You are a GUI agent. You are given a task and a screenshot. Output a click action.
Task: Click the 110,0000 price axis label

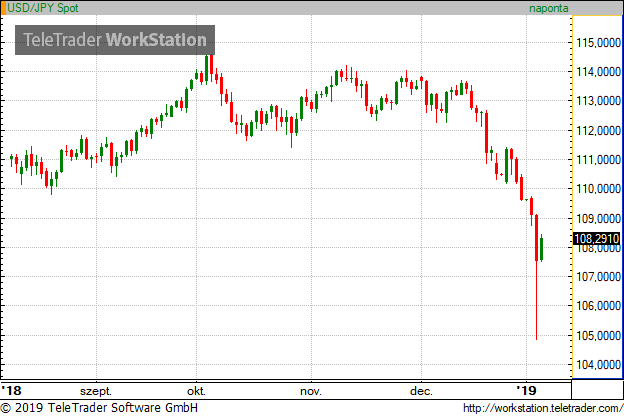[x=599, y=189]
